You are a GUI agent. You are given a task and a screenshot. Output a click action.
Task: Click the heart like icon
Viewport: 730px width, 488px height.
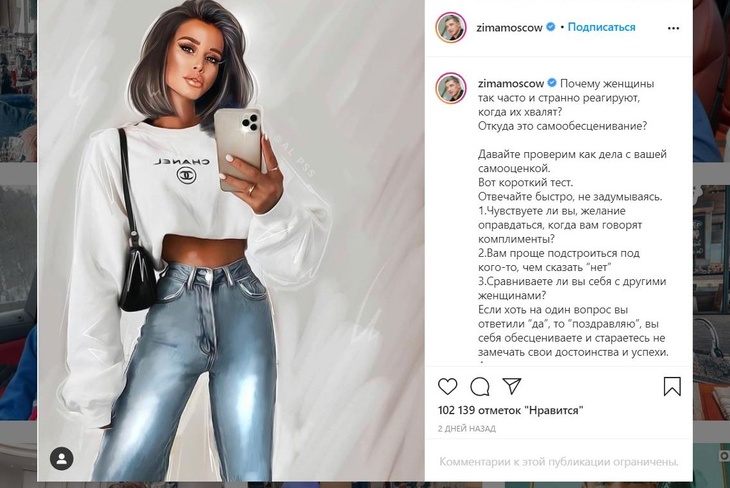click(x=448, y=386)
